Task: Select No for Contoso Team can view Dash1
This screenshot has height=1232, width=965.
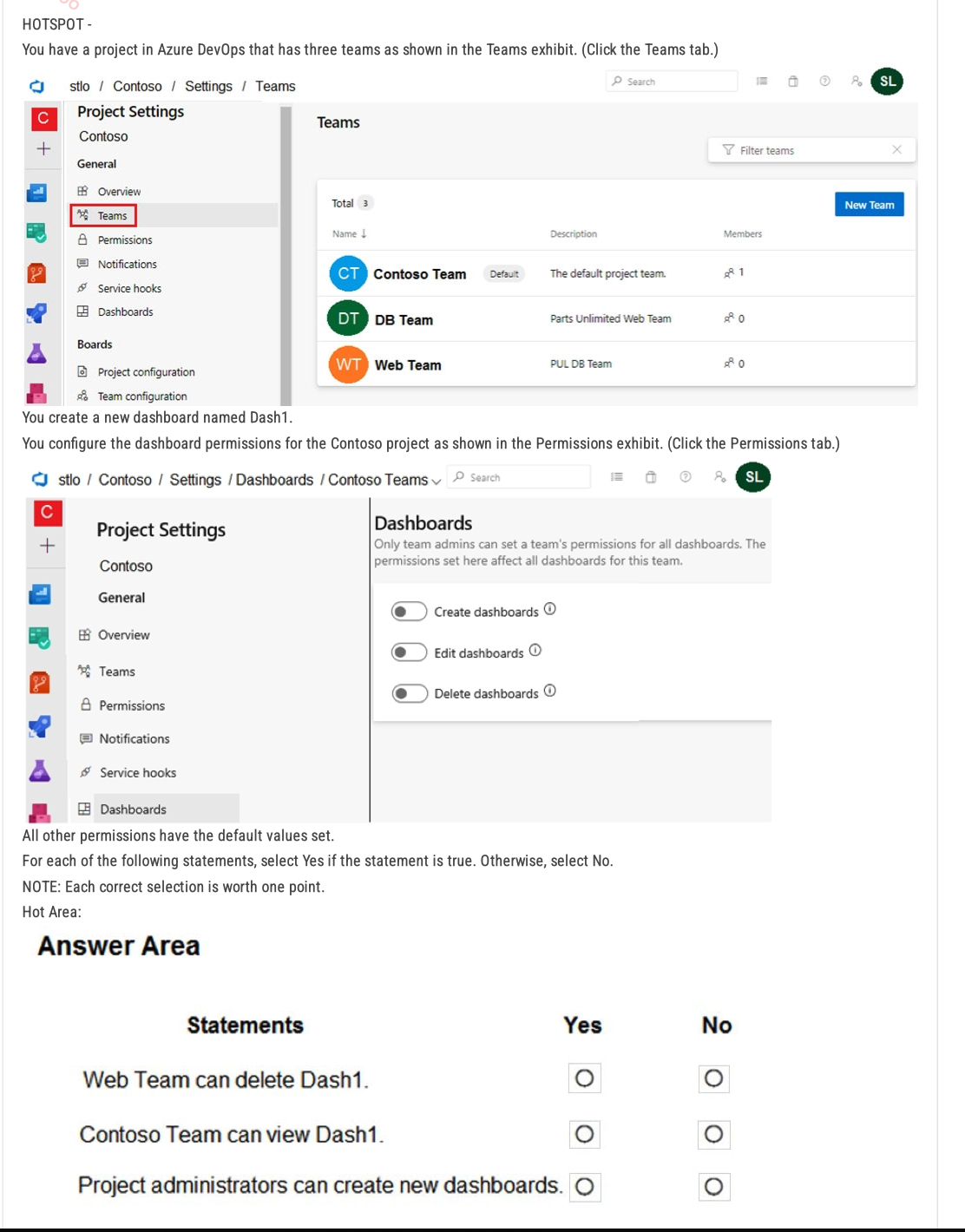Action: coord(713,1134)
